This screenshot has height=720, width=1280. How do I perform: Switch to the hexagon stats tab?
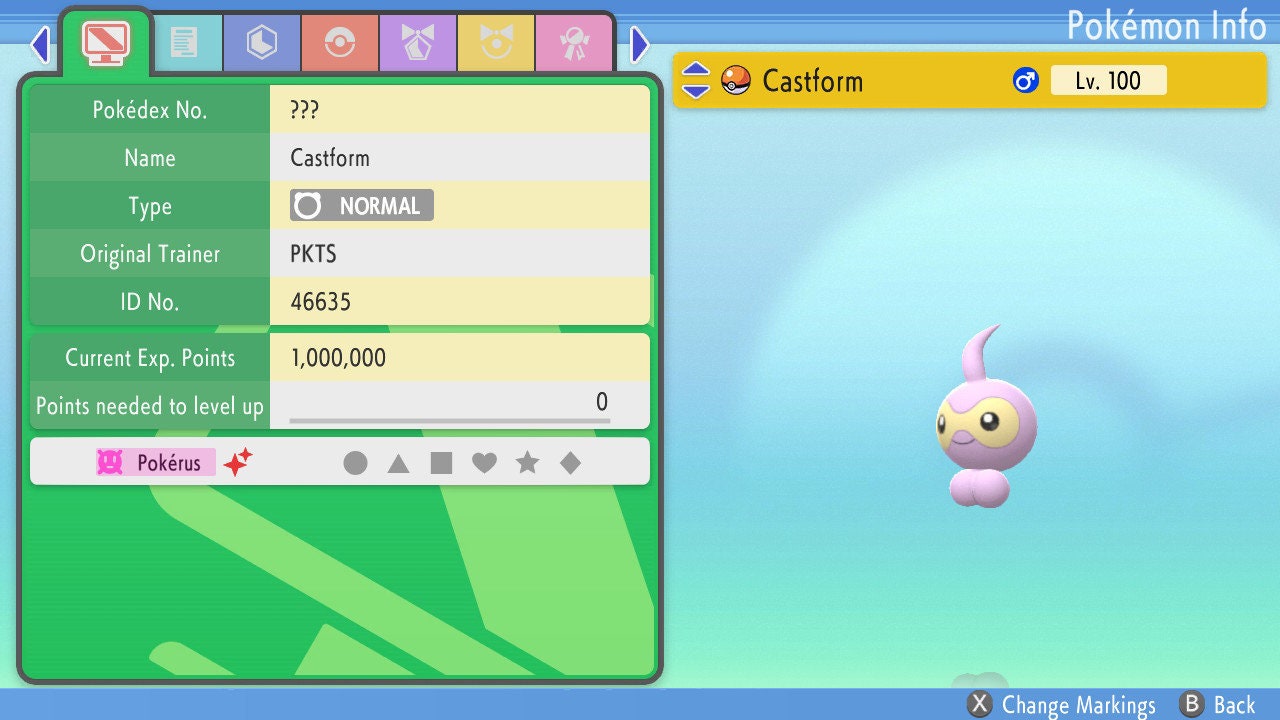[262, 42]
